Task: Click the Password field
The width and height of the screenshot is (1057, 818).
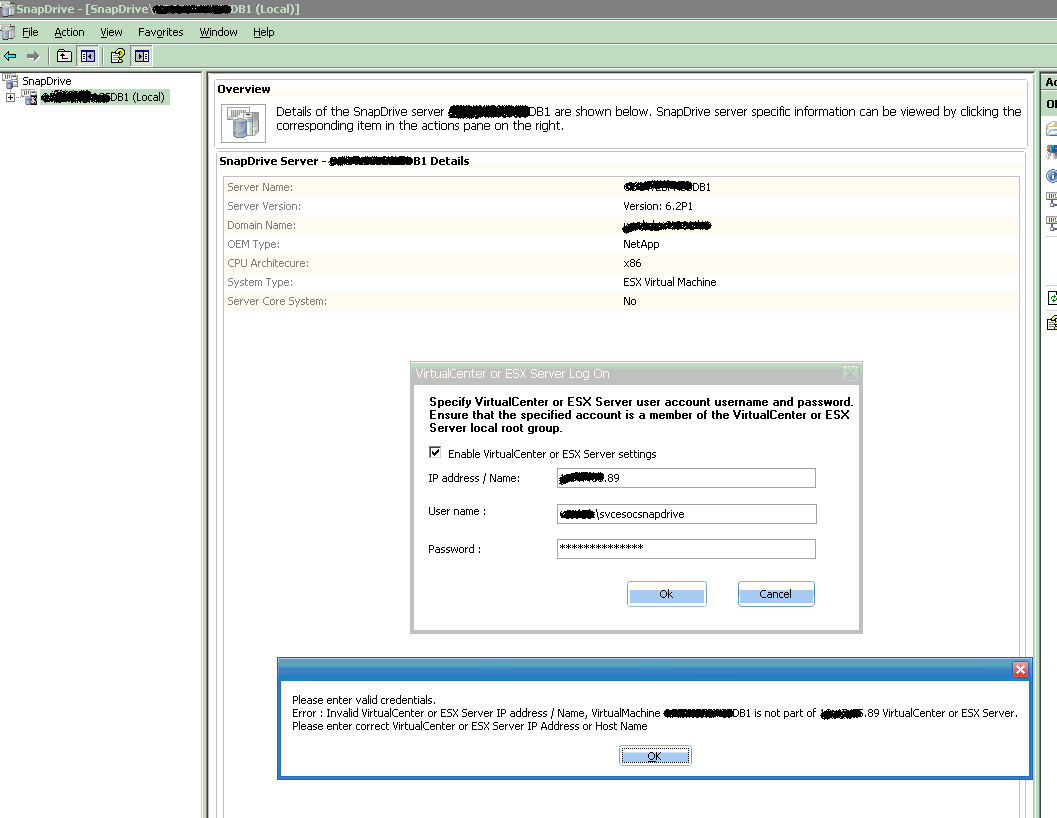Action: [x=686, y=549]
